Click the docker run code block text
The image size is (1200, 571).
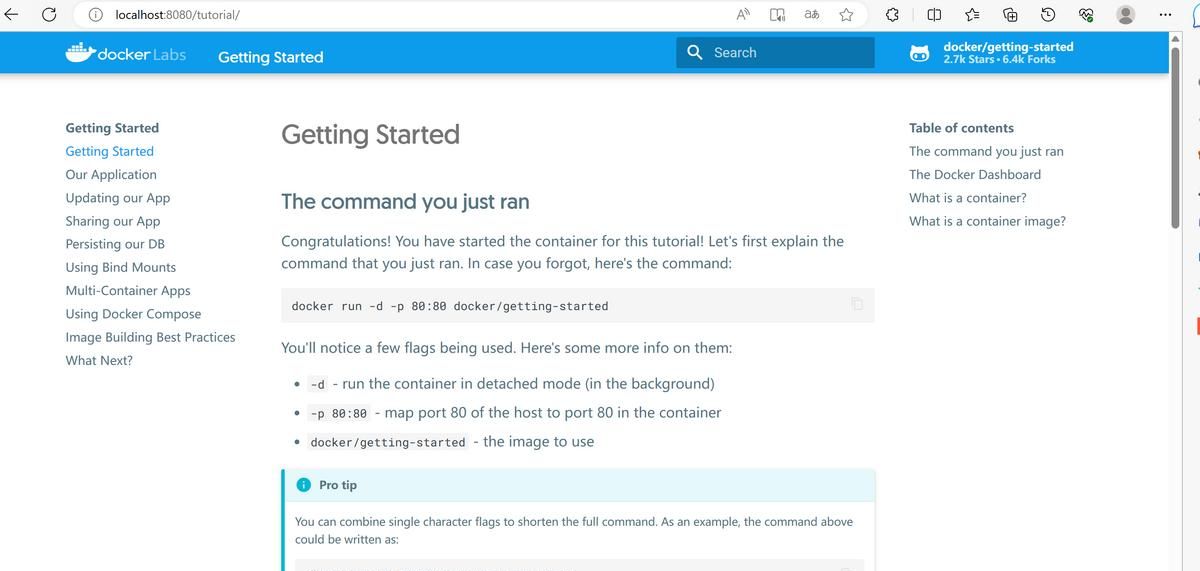[x=450, y=306]
